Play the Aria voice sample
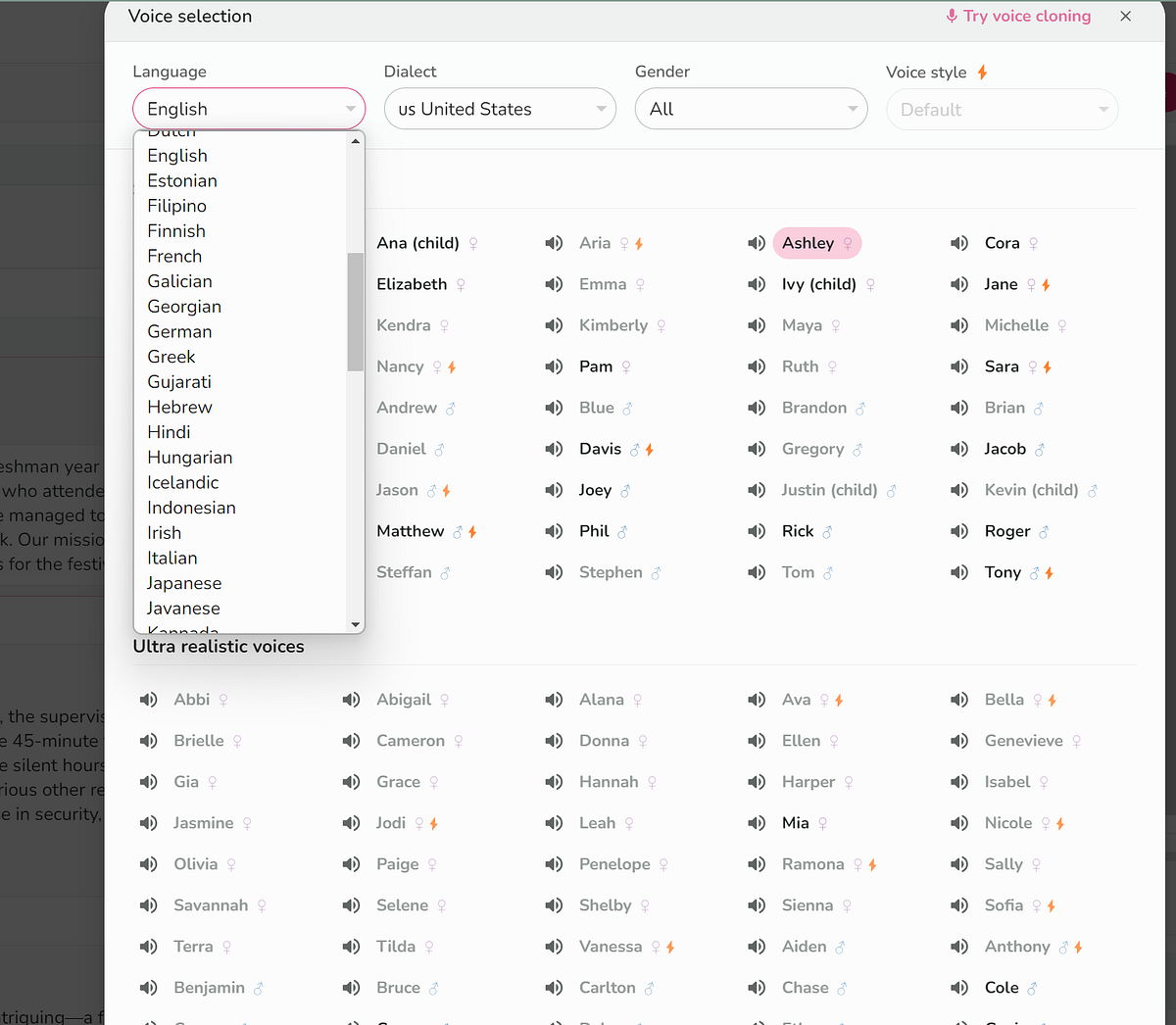 pyautogui.click(x=554, y=243)
